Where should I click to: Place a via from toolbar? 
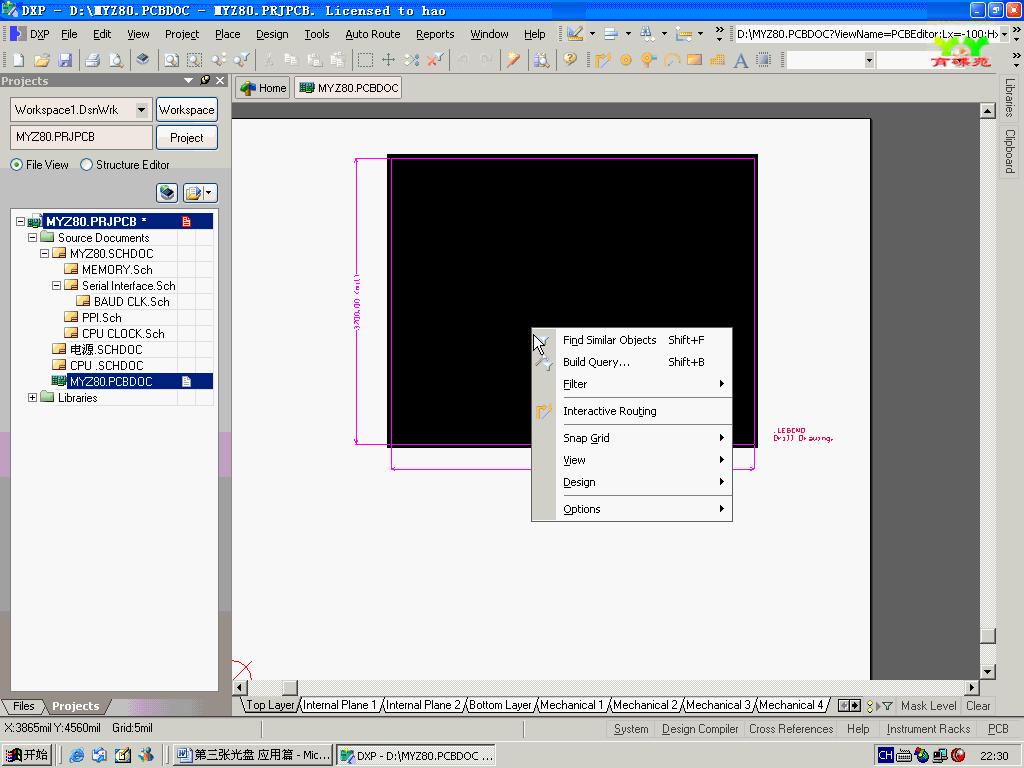point(648,60)
